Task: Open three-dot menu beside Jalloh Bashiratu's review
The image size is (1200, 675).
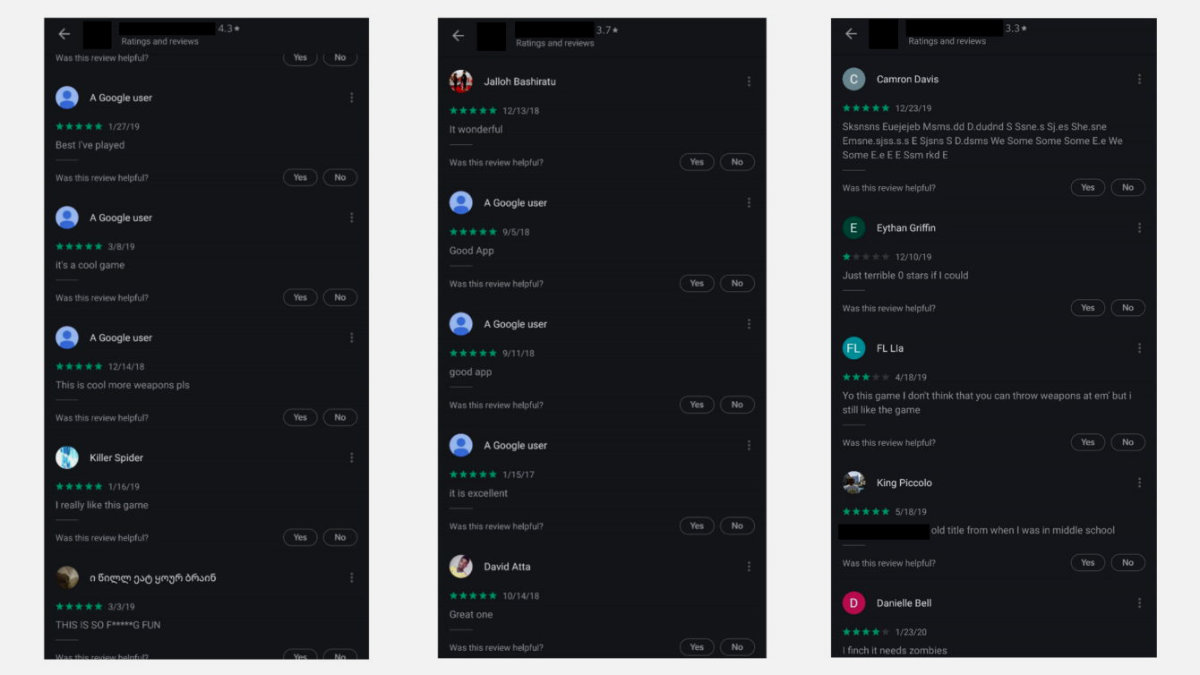Action: (748, 81)
